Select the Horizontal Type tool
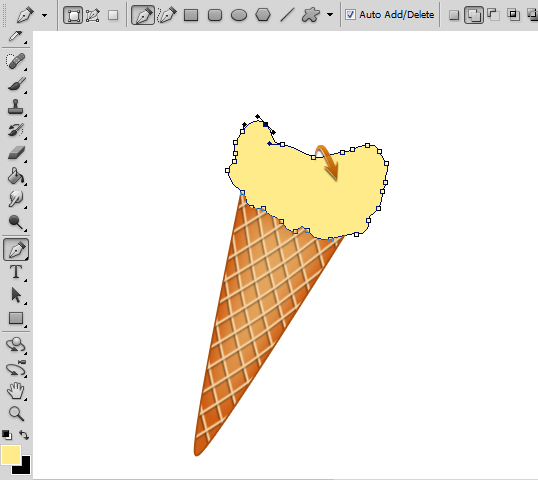538x480 pixels. [15, 272]
